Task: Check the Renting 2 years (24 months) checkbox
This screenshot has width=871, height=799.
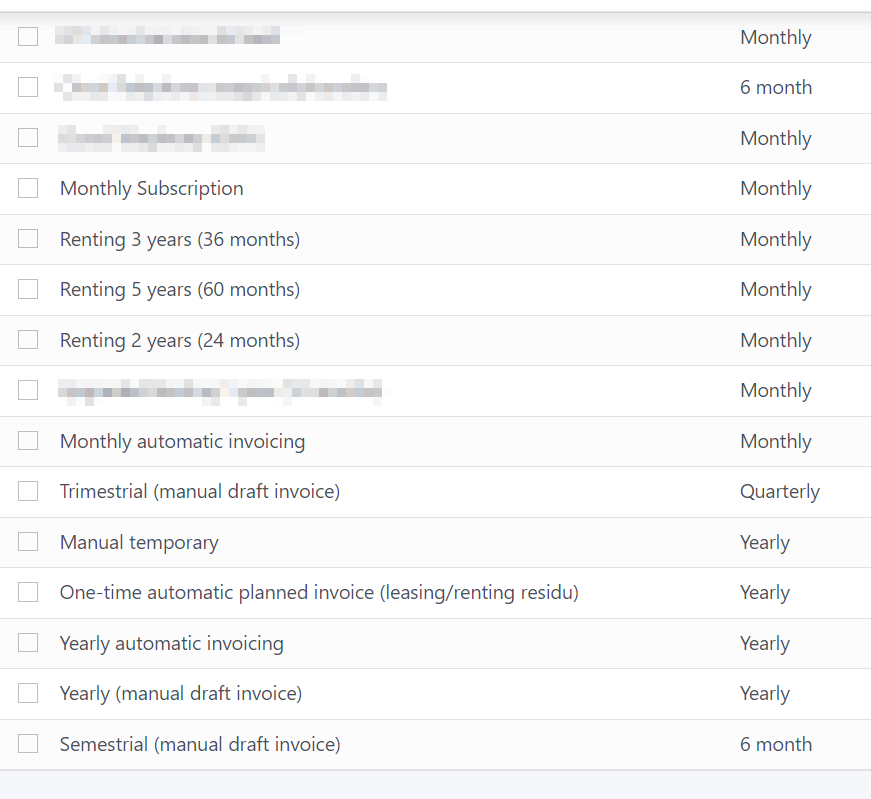Action: pyautogui.click(x=28, y=340)
